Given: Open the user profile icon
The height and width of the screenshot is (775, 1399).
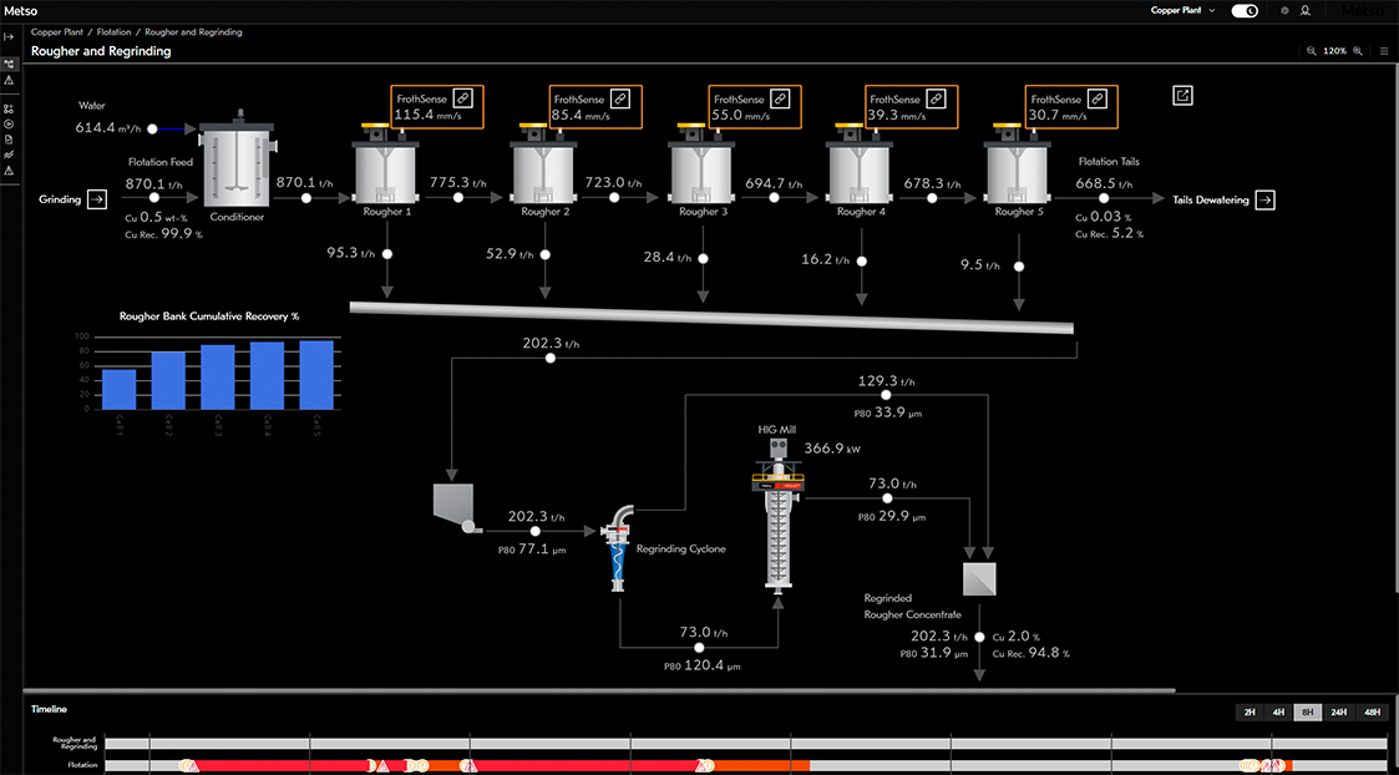Looking at the screenshot, I should tap(1305, 11).
